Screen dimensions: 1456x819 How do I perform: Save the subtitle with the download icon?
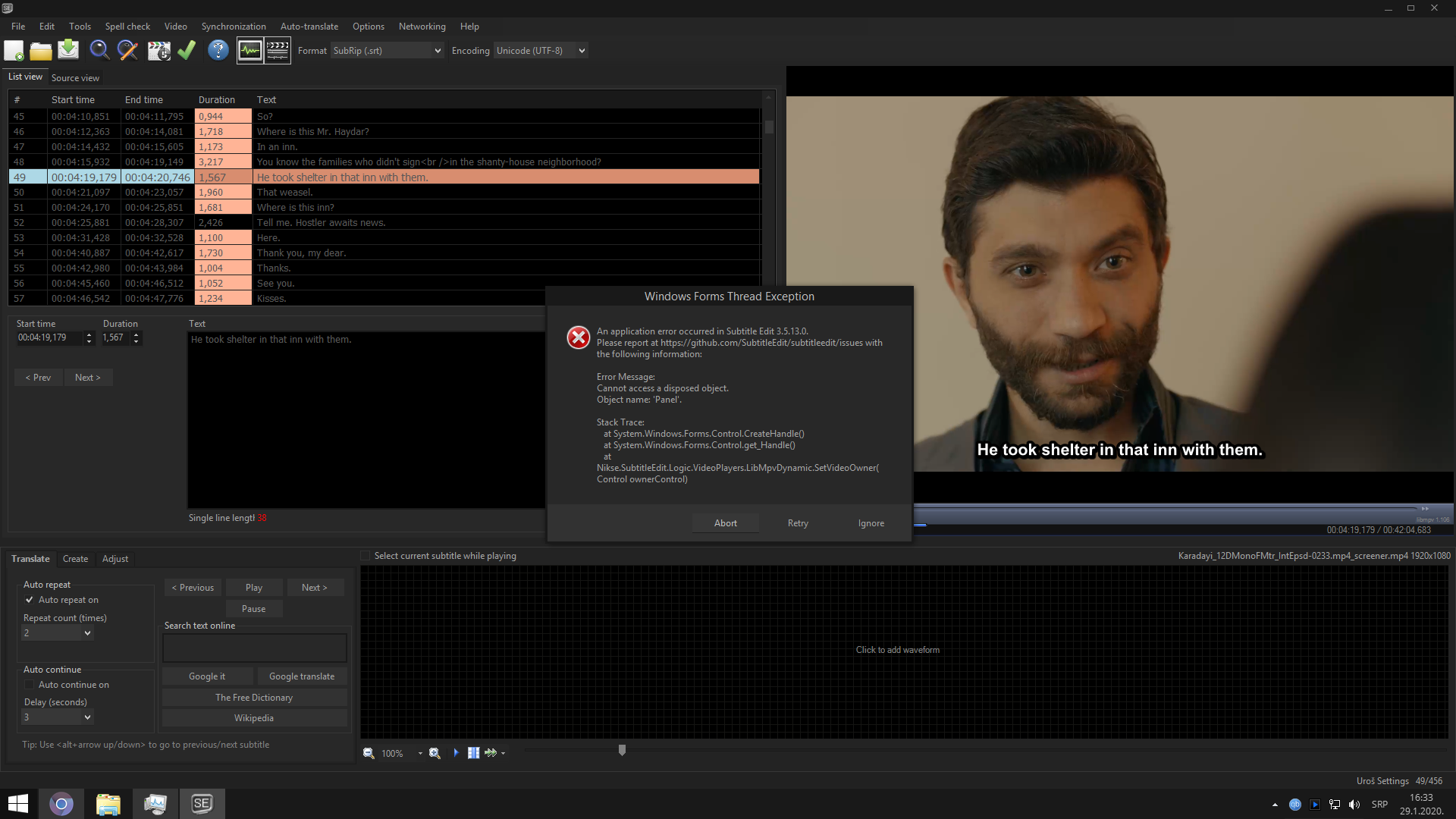68,50
